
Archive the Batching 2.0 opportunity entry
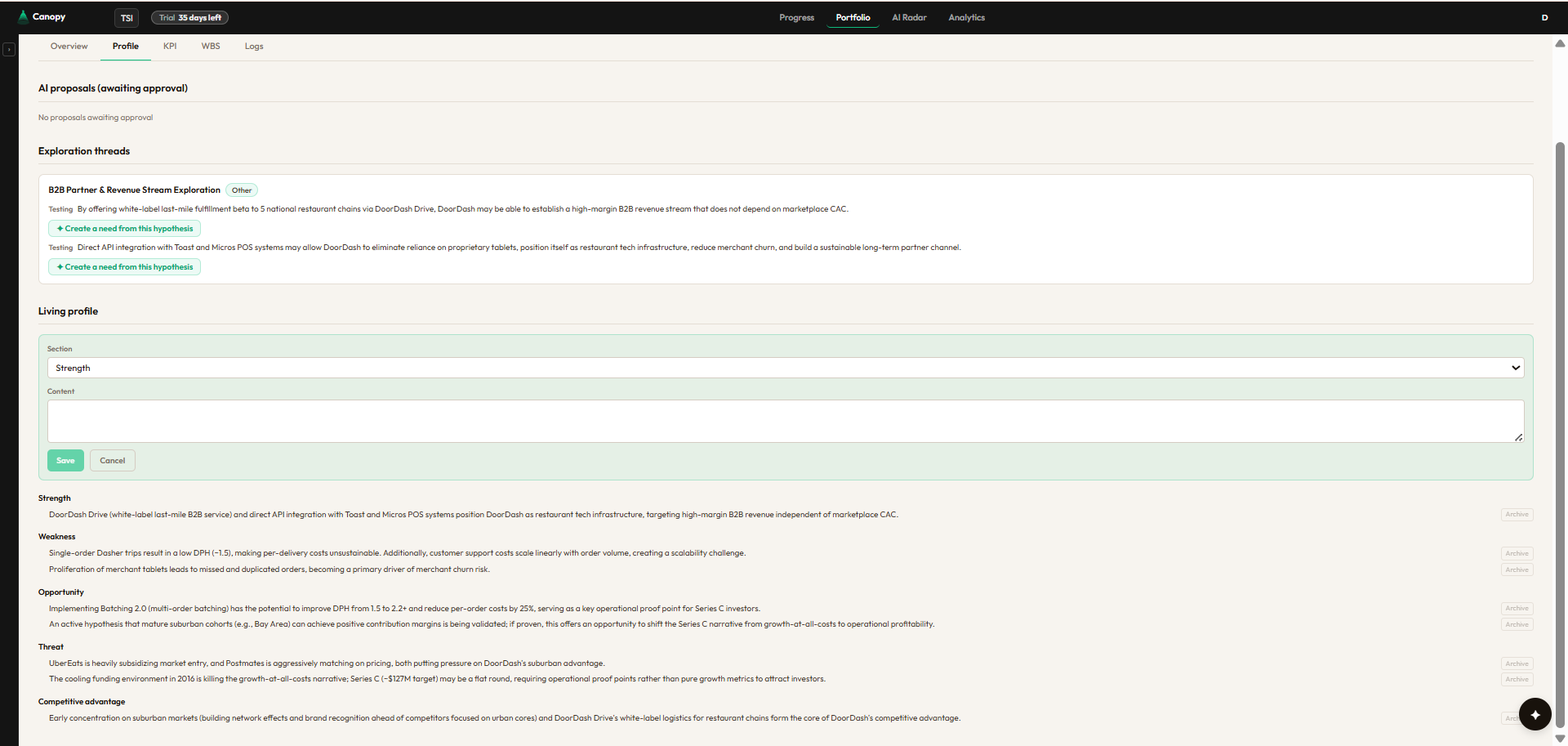tap(1517, 609)
